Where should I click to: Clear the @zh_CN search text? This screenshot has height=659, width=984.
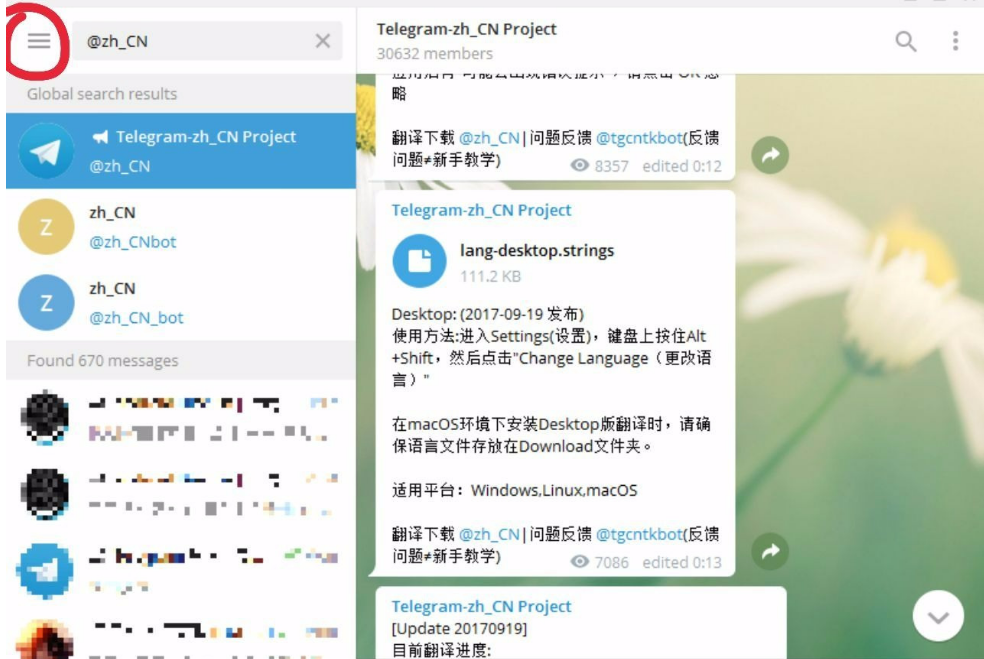[x=323, y=41]
